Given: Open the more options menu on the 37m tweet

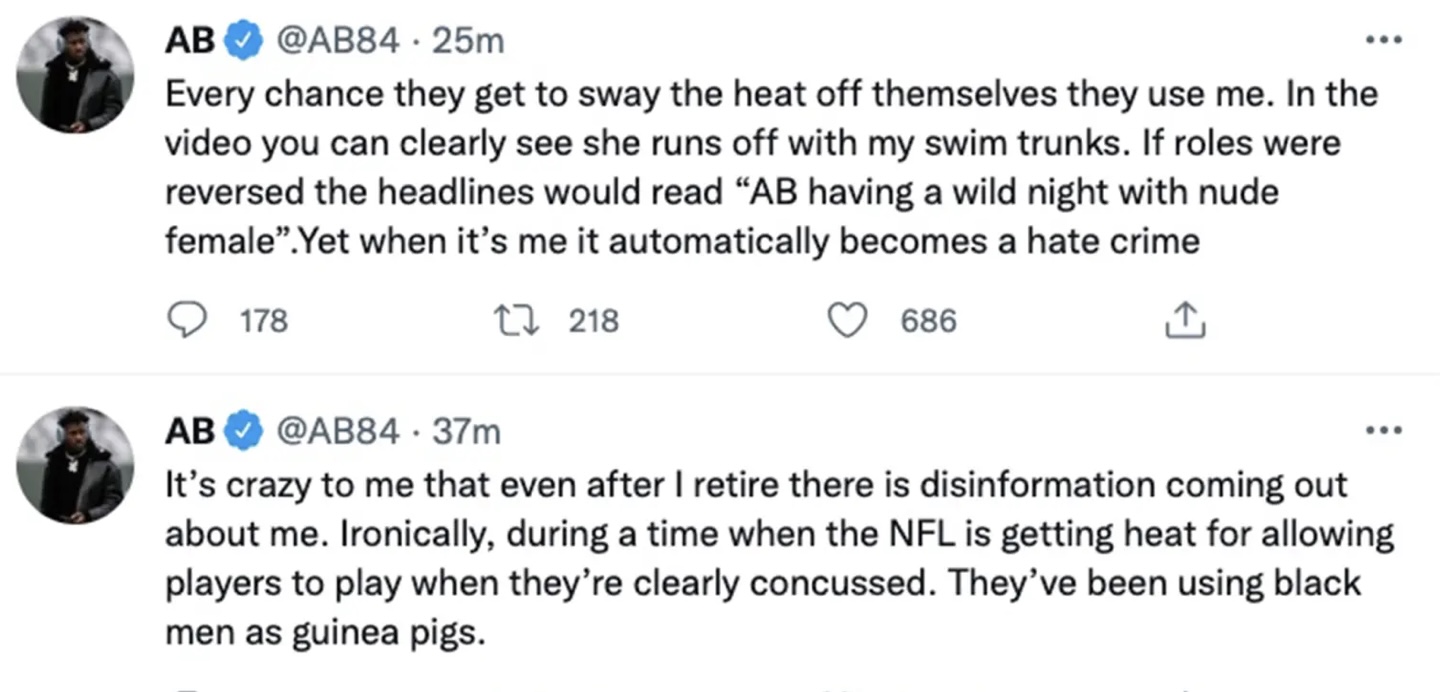Looking at the screenshot, I should click(1384, 431).
